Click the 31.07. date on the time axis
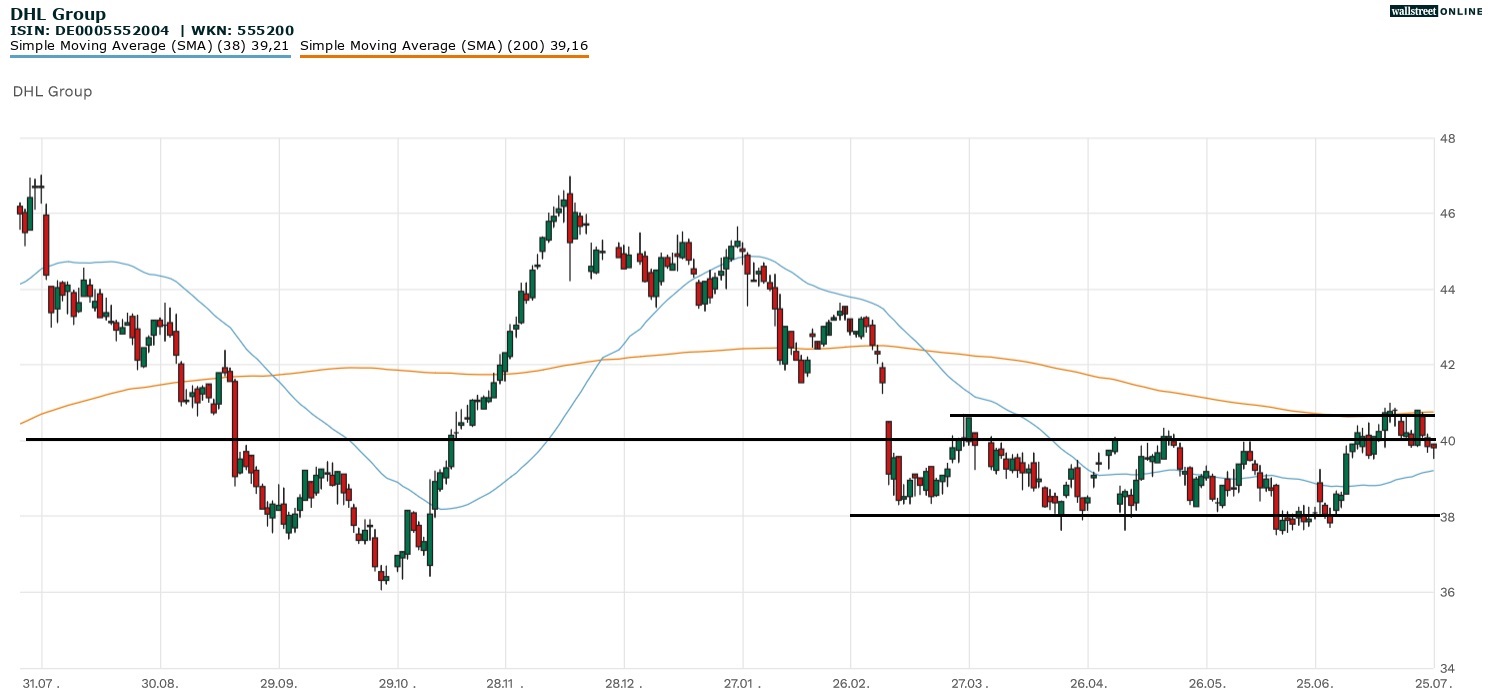Viewport: 1490px width, 689px height. tap(42, 682)
